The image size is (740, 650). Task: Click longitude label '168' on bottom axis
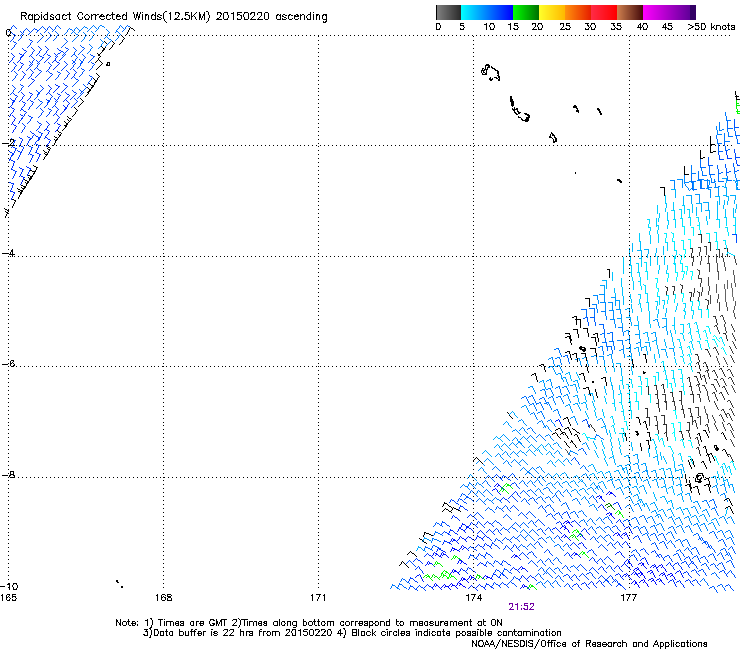pos(163,598)
